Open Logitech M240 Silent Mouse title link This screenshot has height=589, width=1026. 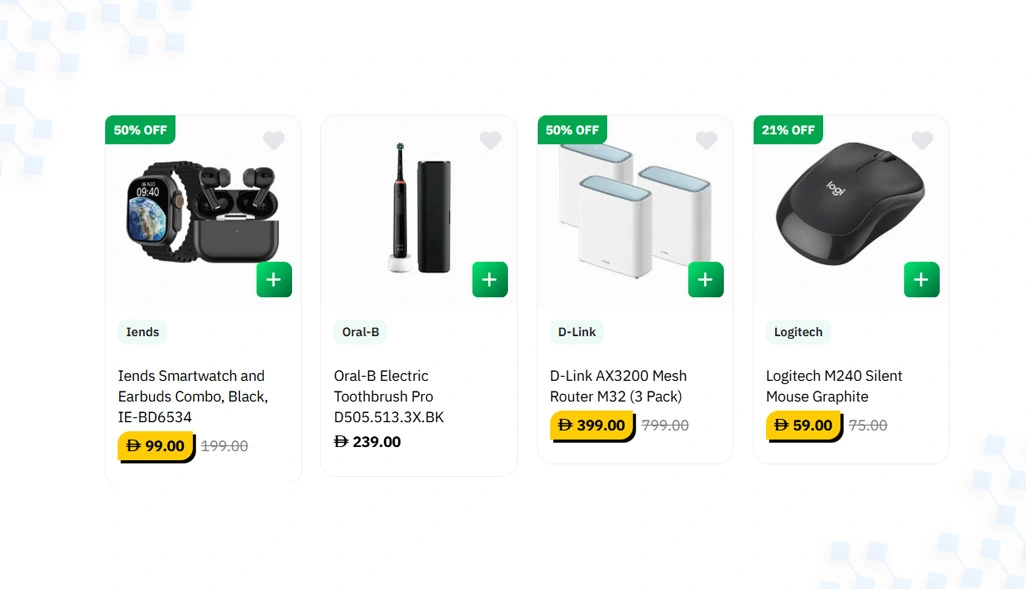point(834,386)
